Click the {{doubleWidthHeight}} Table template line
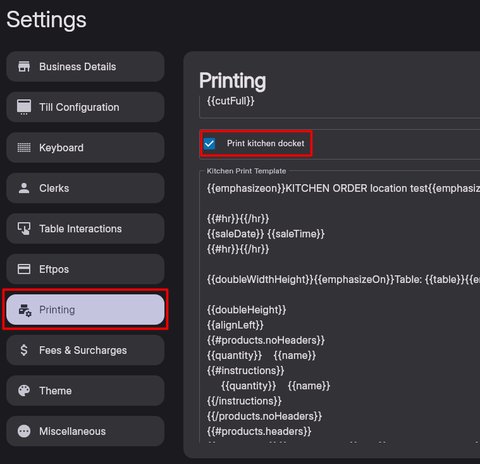Image resolution: width=480 pixels, height=464 pixels. [x=343, y=279]
